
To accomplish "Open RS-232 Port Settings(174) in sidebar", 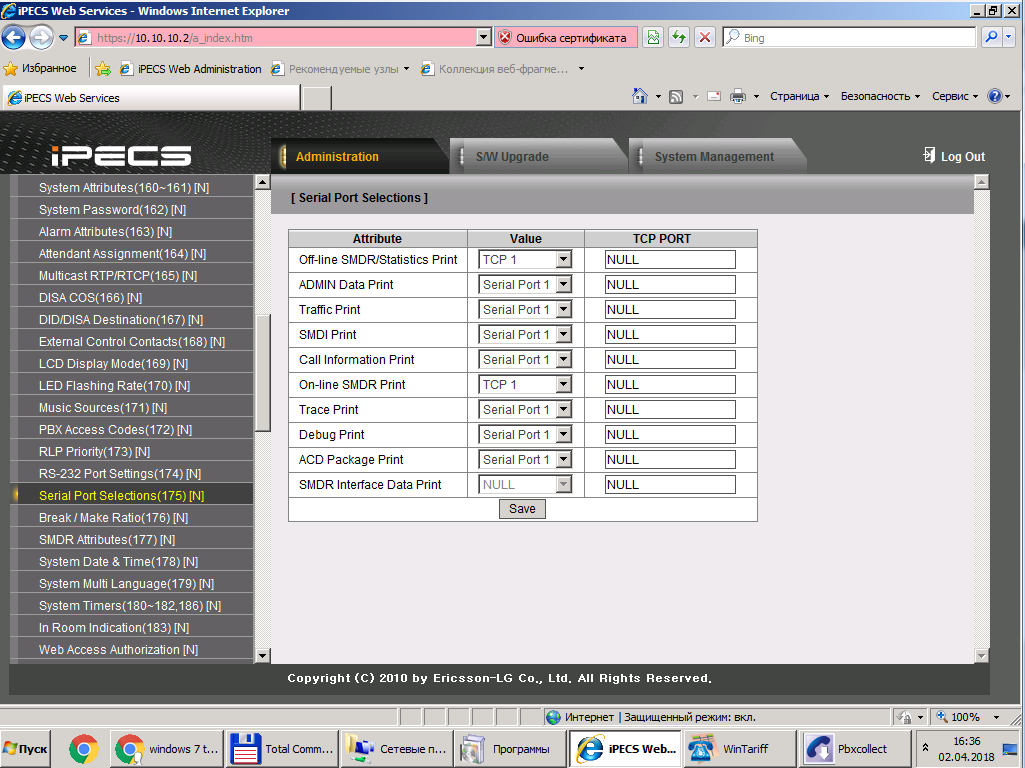I will pos(119,474).
